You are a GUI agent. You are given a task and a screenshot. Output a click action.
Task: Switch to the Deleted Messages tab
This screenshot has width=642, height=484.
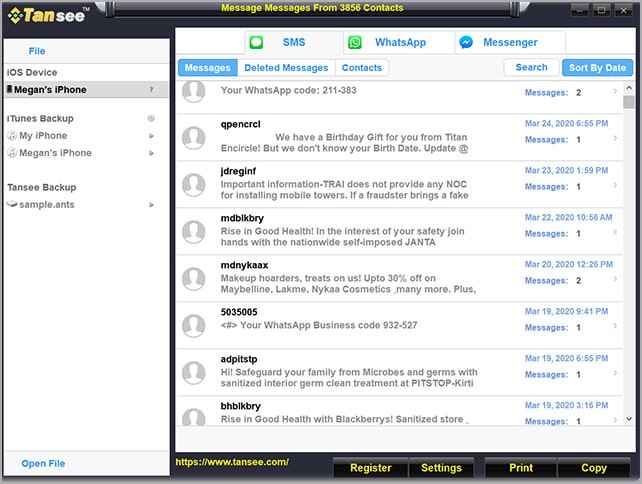[287, 68]
